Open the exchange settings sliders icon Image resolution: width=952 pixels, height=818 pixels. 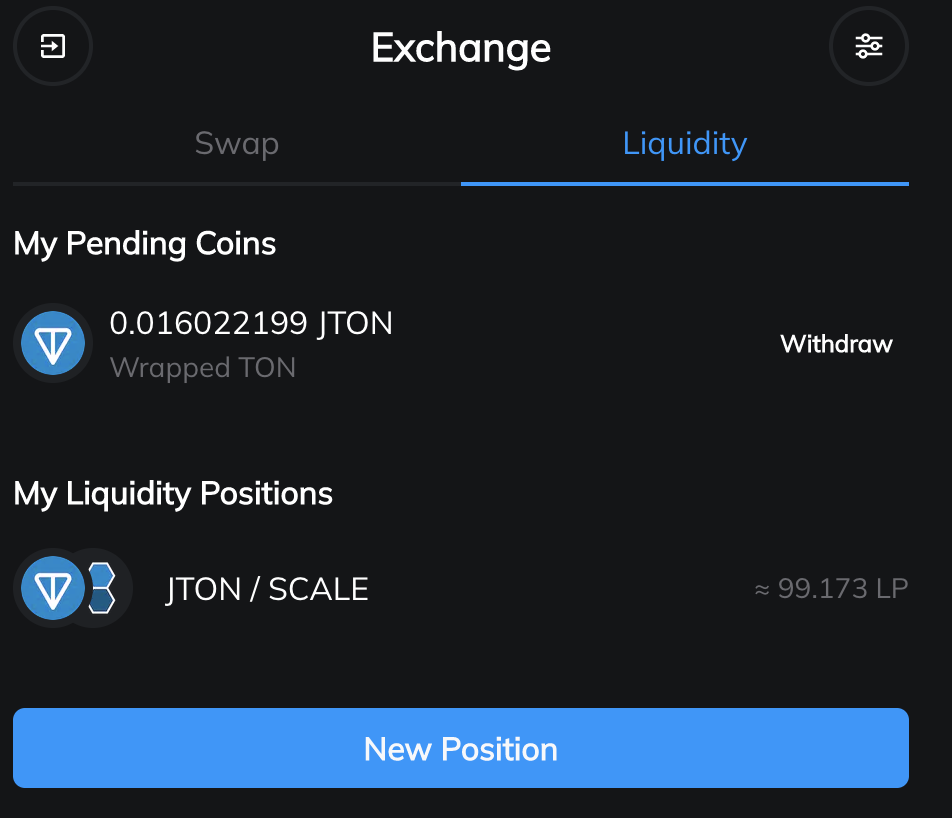868,46
